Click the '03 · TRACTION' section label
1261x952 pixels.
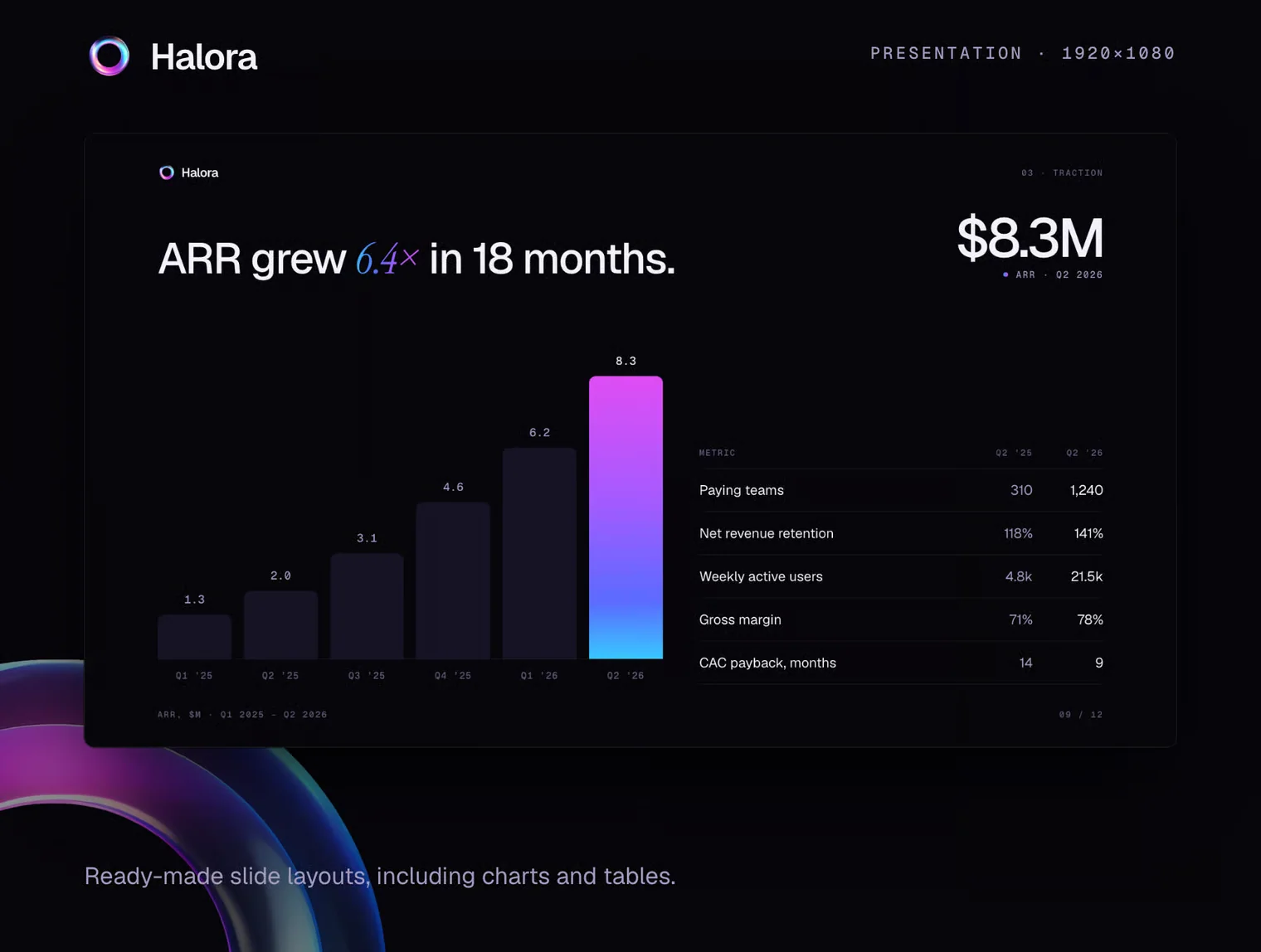(1062, 172)
